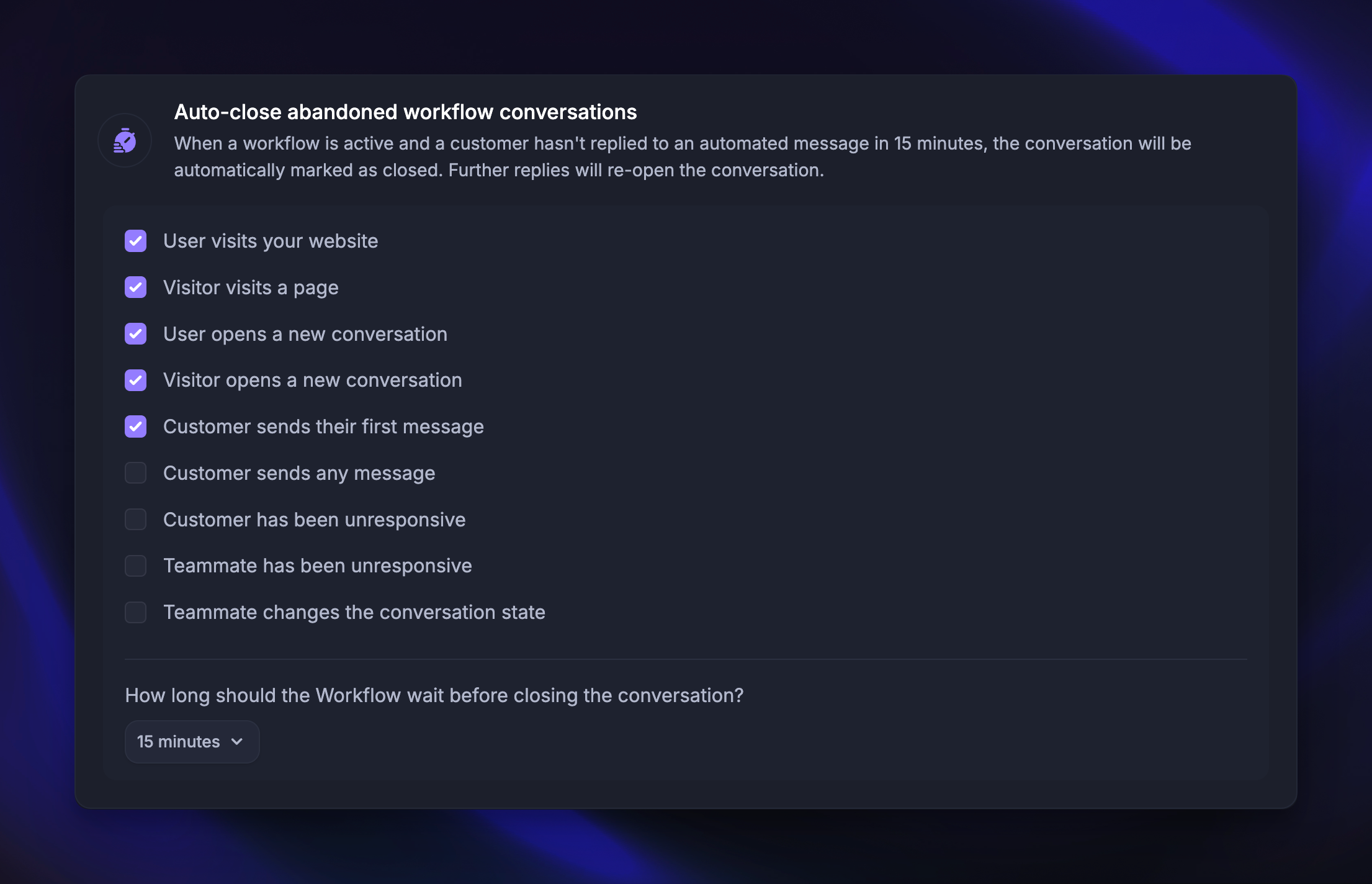Click the stopwatch workflow icon
Image resolution: width=1372 pixels, height=884 pixels.
(125, 141)
